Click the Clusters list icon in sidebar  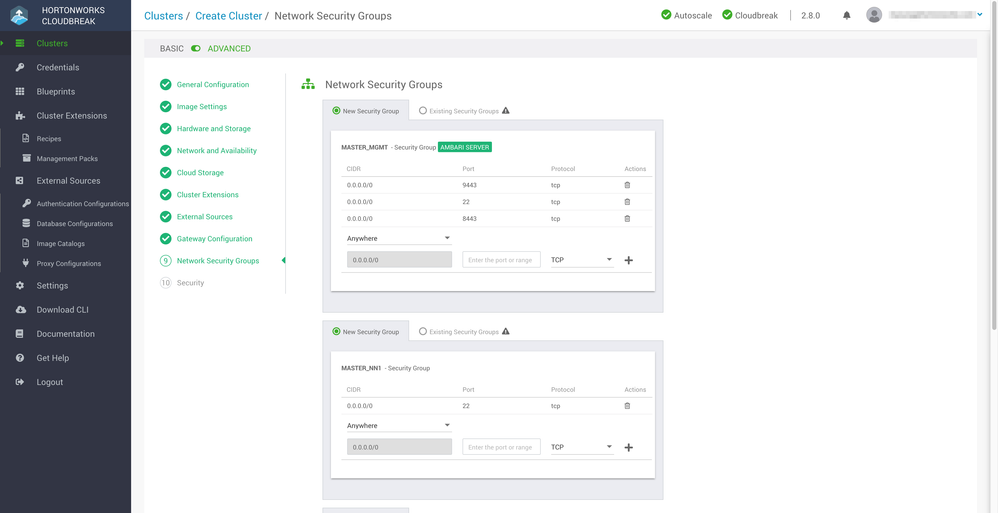(20, 43)
